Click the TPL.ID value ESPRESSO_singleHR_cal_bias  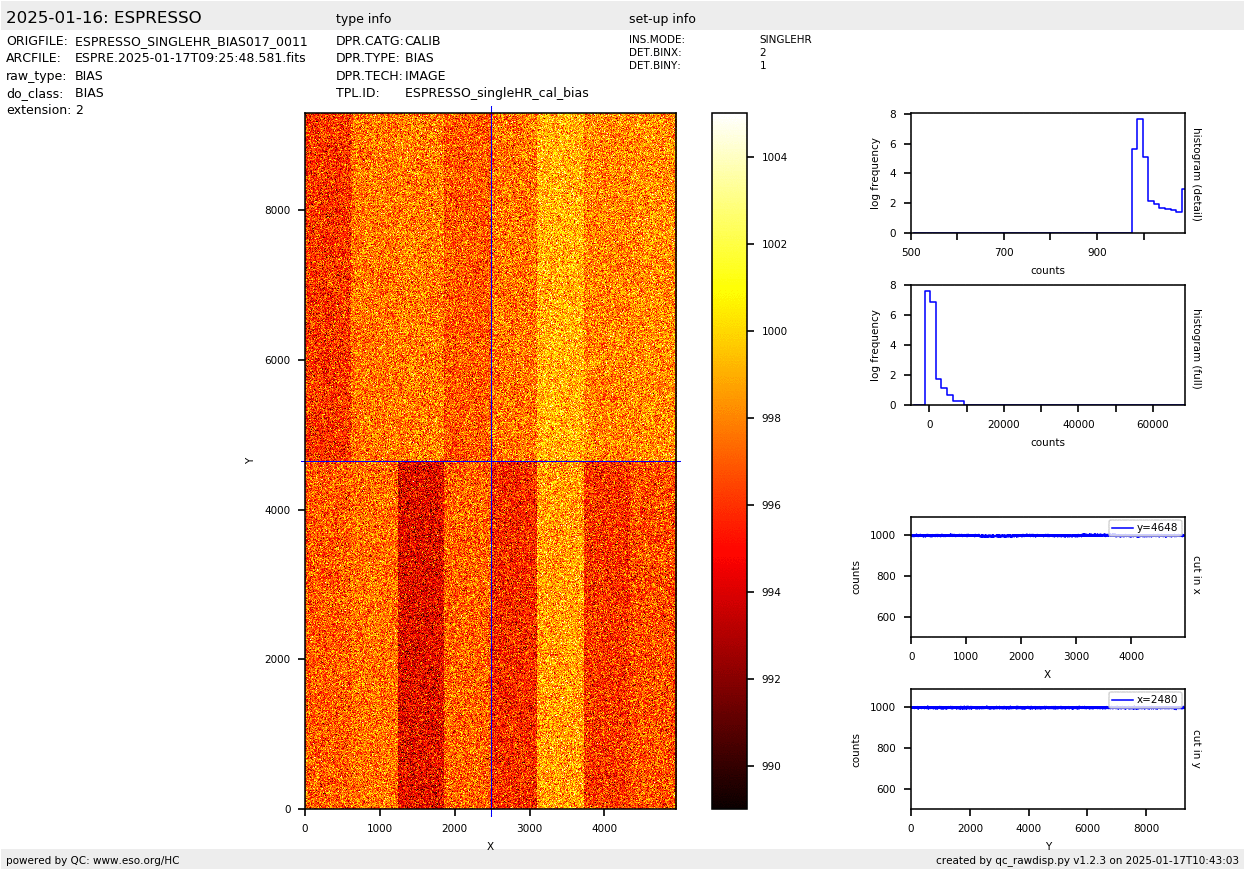pyautogui.click(x=496, y=94)
